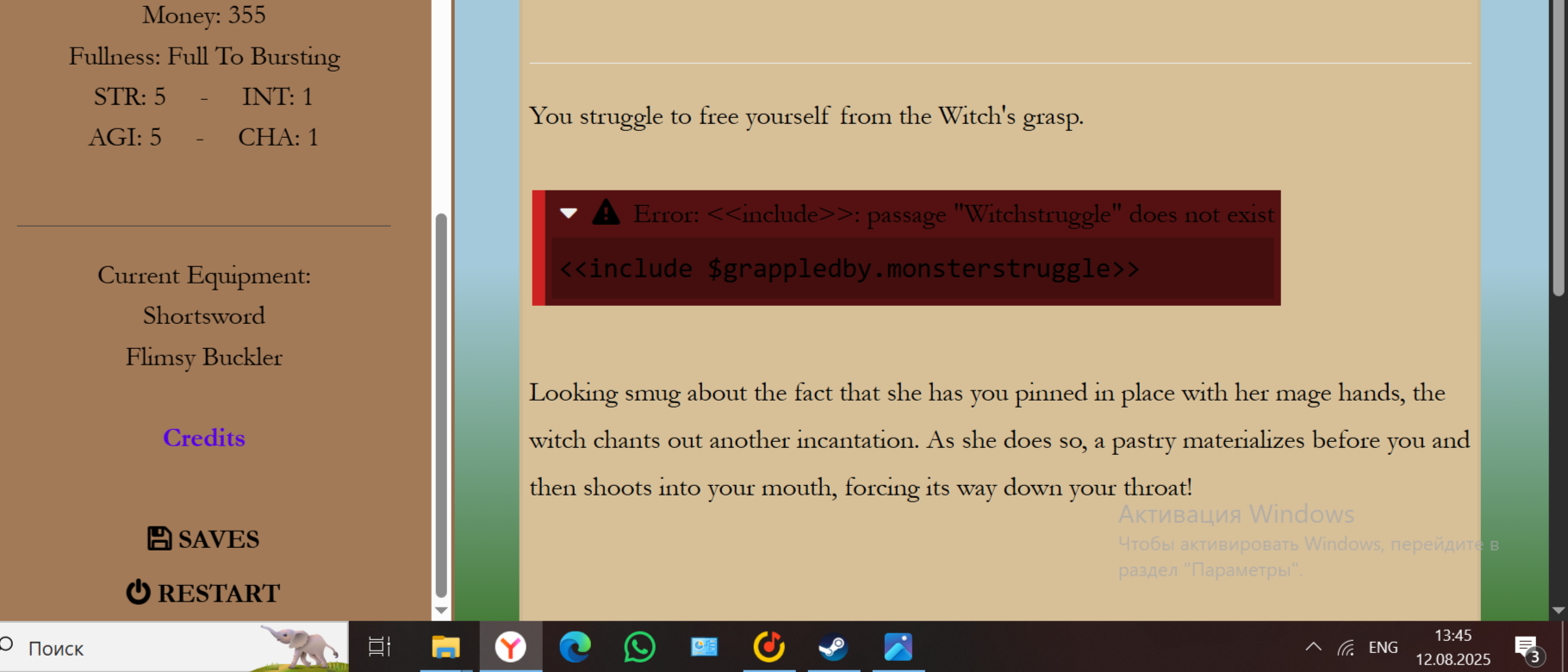Open Windows Task View

click(380, 646)
